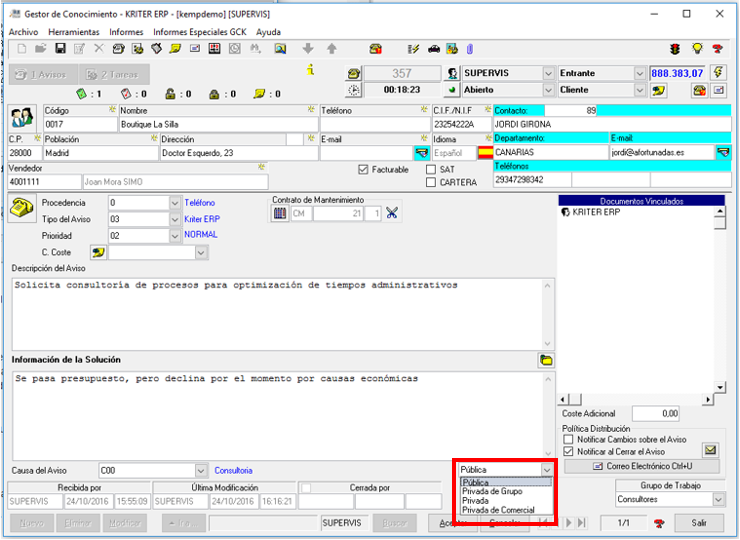The height and width of the screenshot is (540, 740).
Task: Click the traffic light toolbar icon
Action: 675,49
